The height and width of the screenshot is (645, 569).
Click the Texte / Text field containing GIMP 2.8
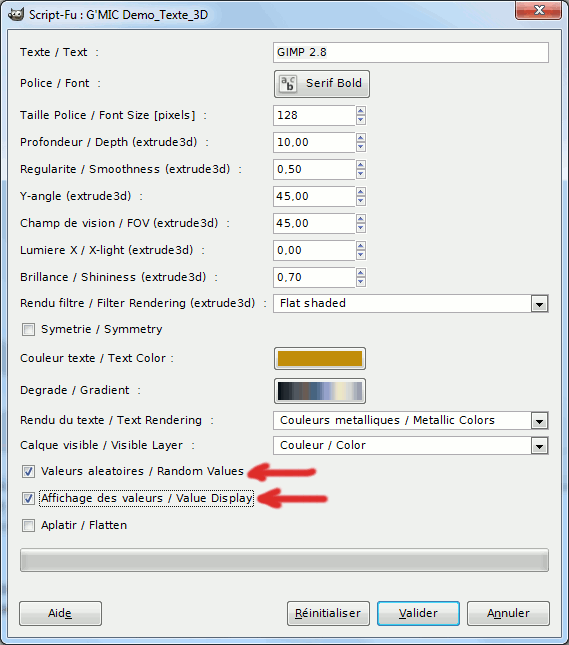tap(411, 52)
